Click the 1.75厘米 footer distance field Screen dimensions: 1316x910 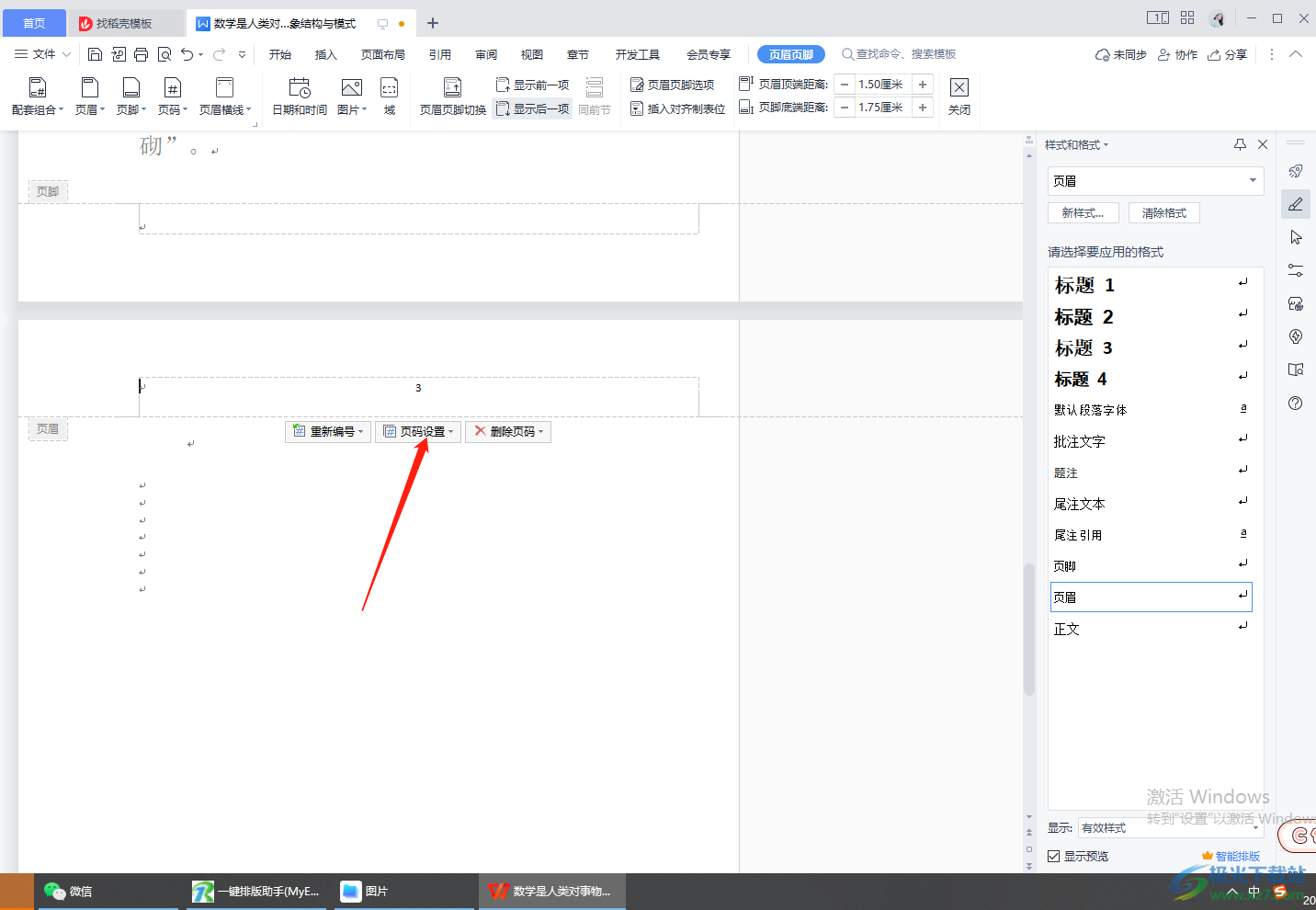pos(882,108)
